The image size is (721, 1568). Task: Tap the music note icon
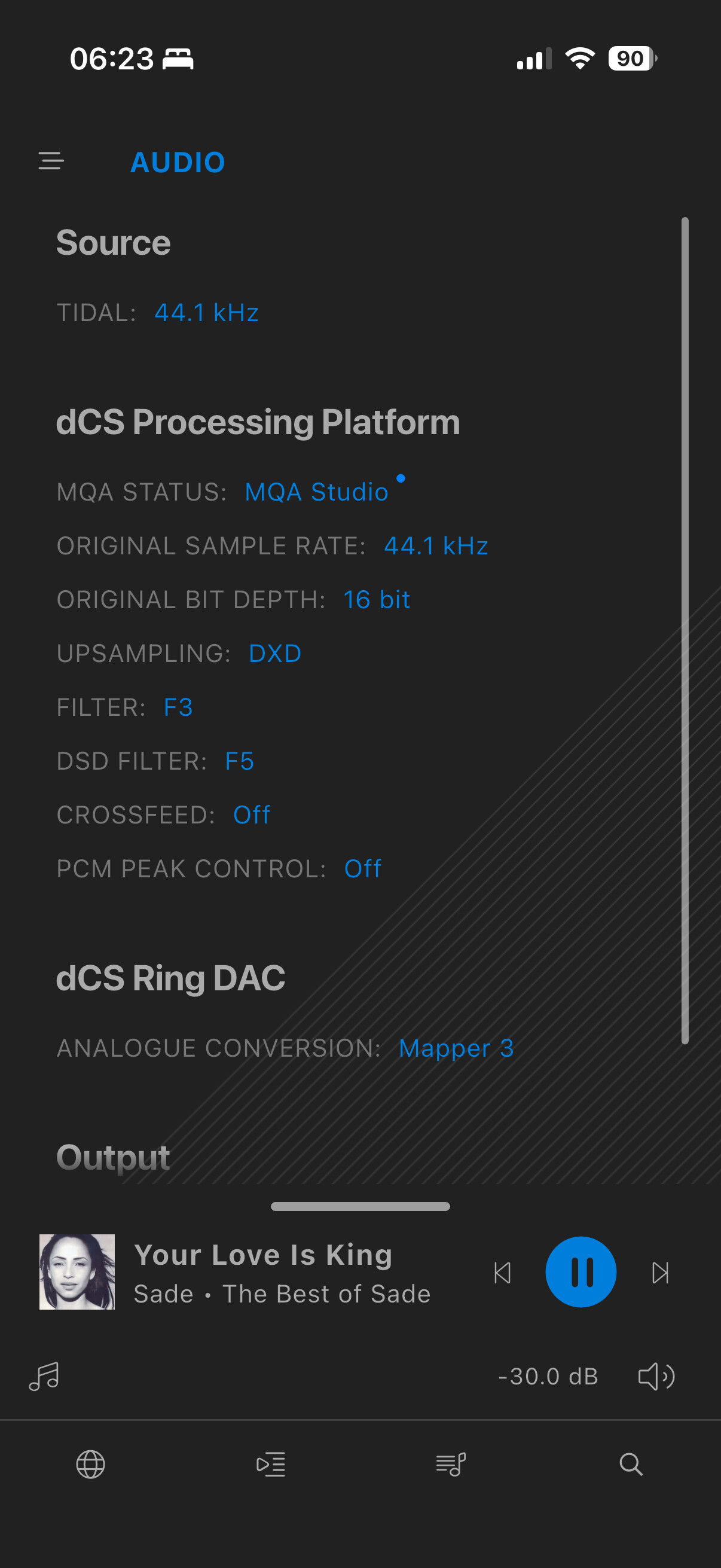coord(44,1376)
